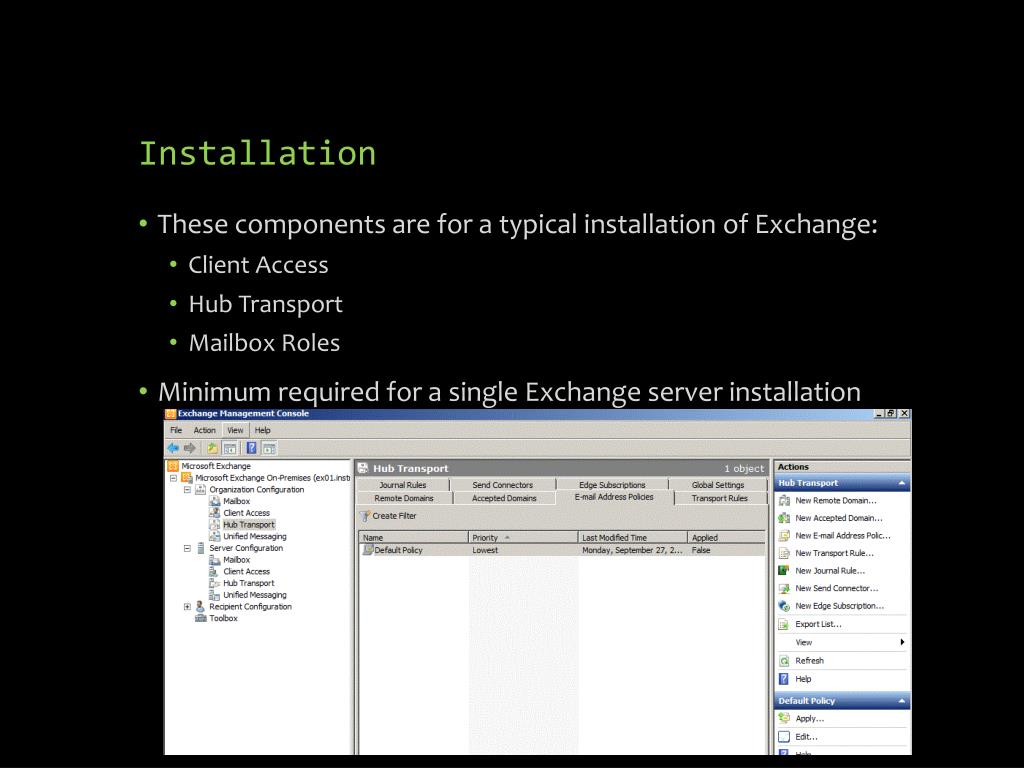Switch to the E-mail Address Policies tab
The height and width of the screenshot is (768, 1024).
[614, 497]
